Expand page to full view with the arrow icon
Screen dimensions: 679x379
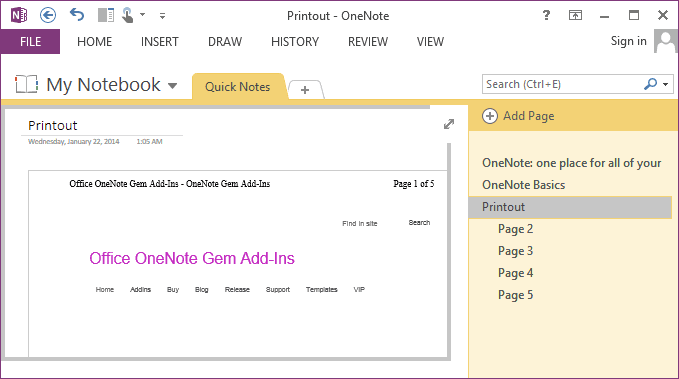point(449,124)
